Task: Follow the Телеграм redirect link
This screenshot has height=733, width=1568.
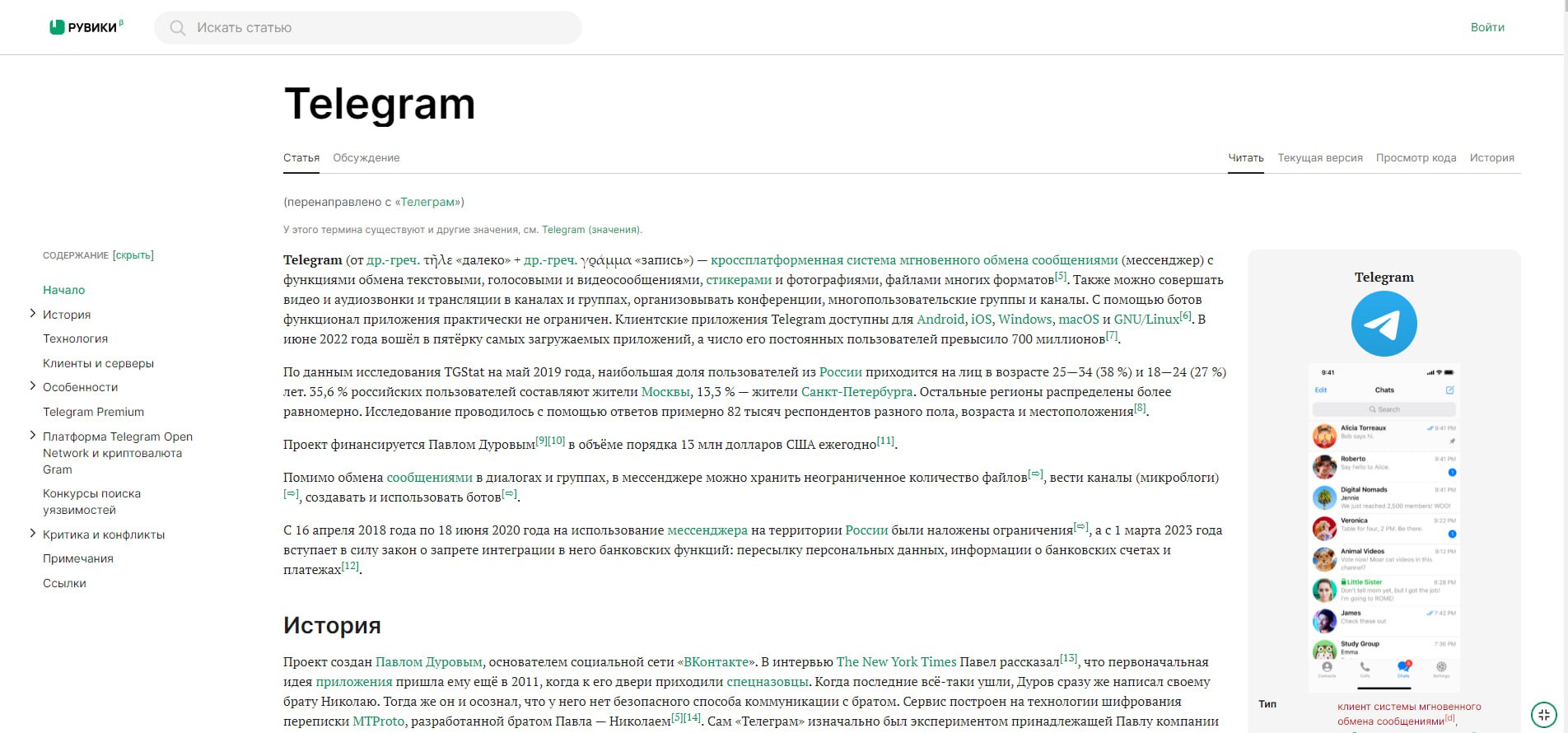Action: click(x=427, y=202)
